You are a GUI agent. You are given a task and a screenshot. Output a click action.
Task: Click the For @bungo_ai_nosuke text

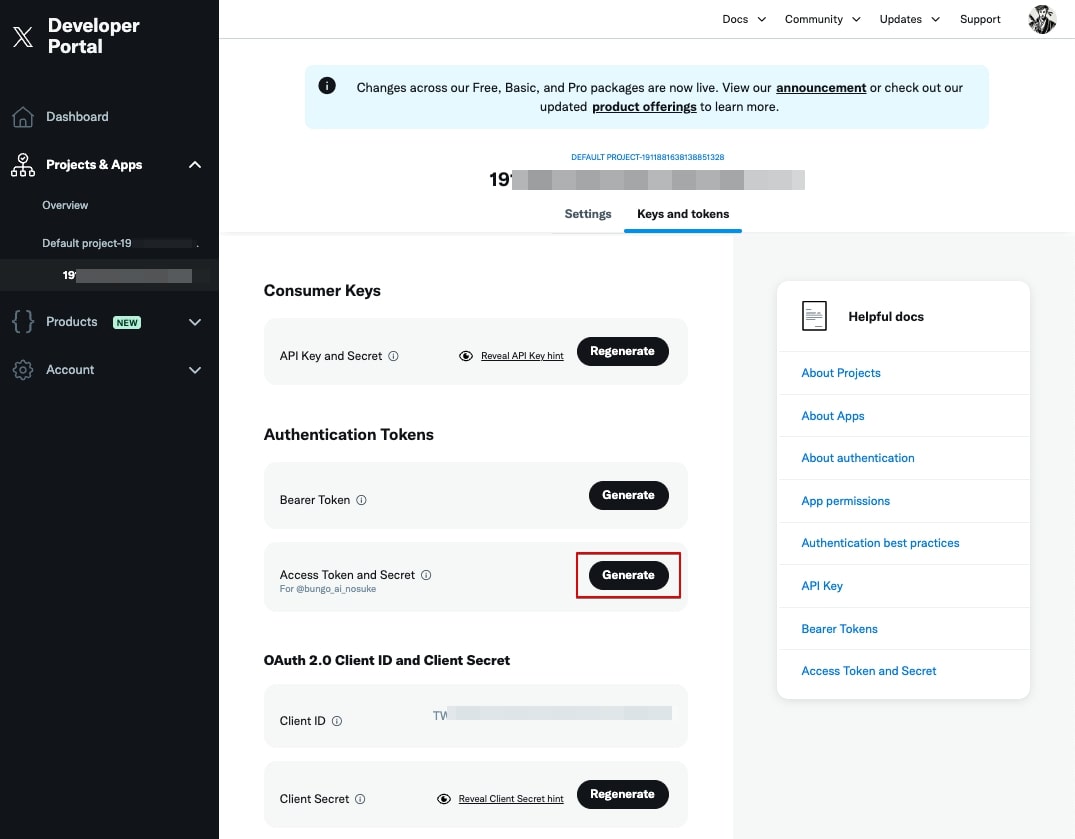[x=328, y=589]
